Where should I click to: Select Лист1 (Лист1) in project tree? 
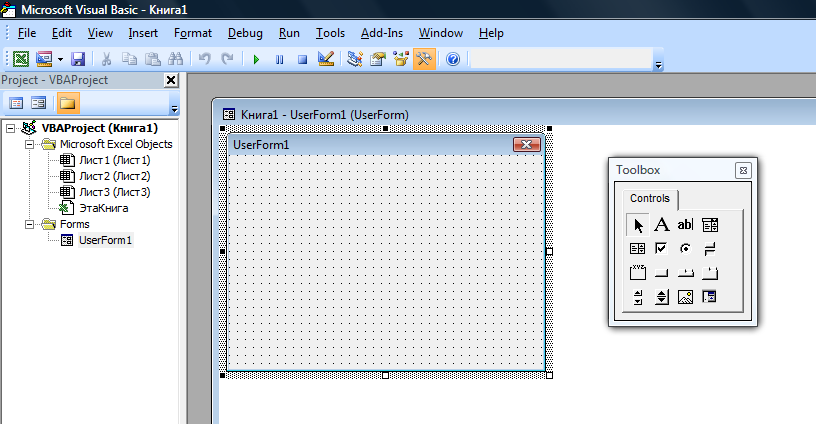114,160
